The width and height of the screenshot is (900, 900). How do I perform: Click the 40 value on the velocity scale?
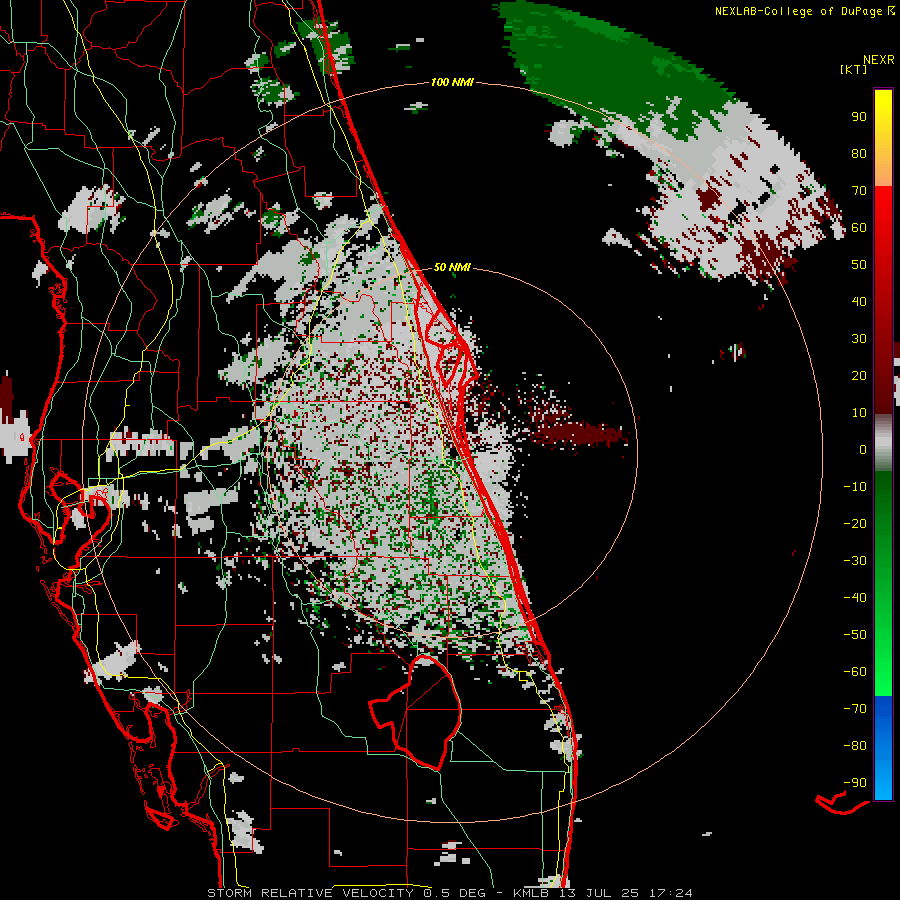[859, 301]
